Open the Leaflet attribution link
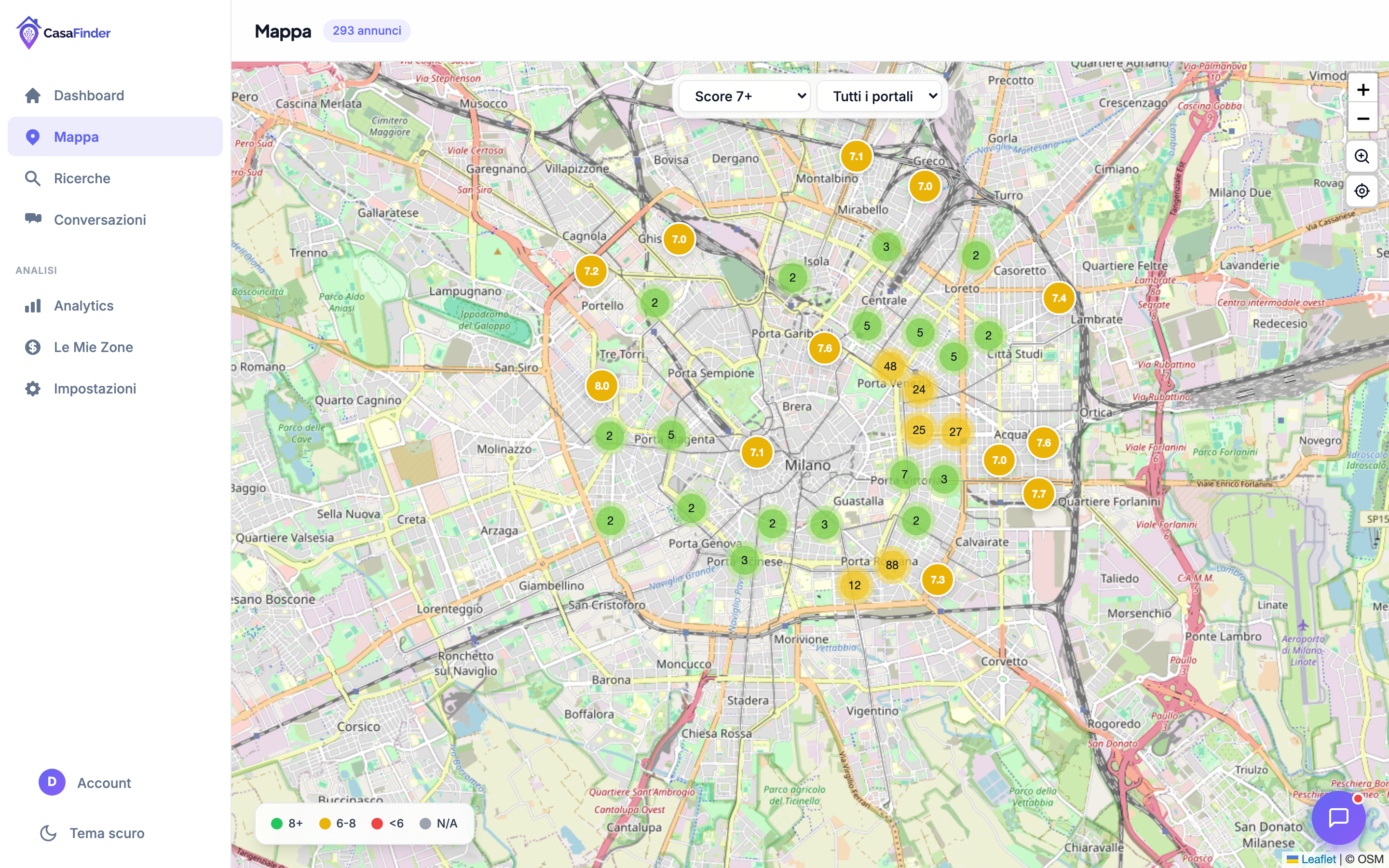This screenshot has width=1389, height=868. 1318,859
